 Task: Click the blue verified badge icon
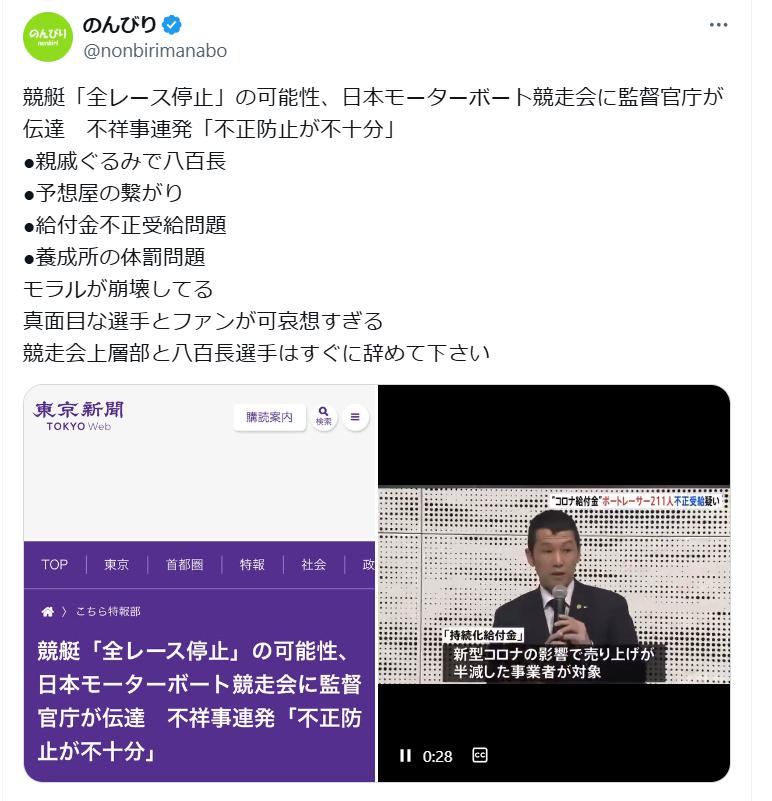(172, 25)
